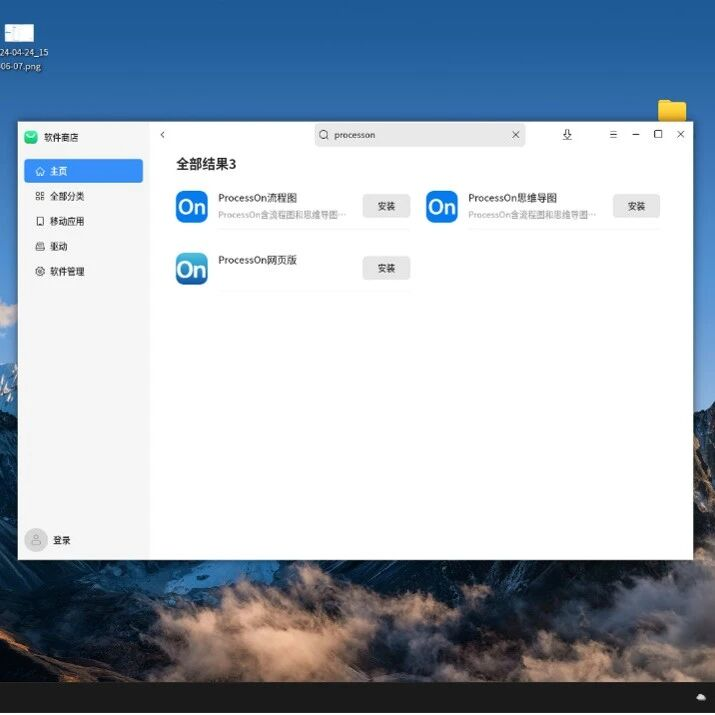
Task: Open the hamburger main menu
Action: (x=613, y=135)
